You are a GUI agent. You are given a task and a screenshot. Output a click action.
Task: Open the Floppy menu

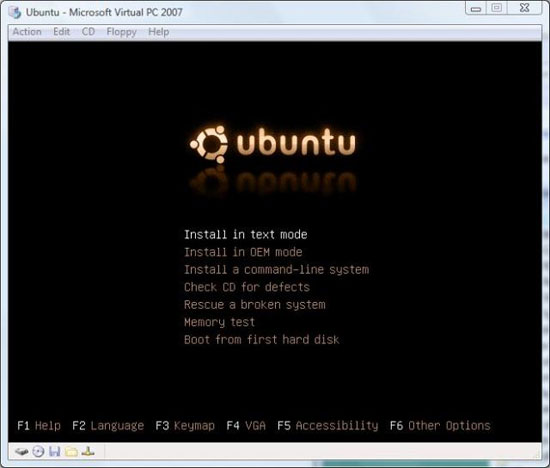pos(121,32)
